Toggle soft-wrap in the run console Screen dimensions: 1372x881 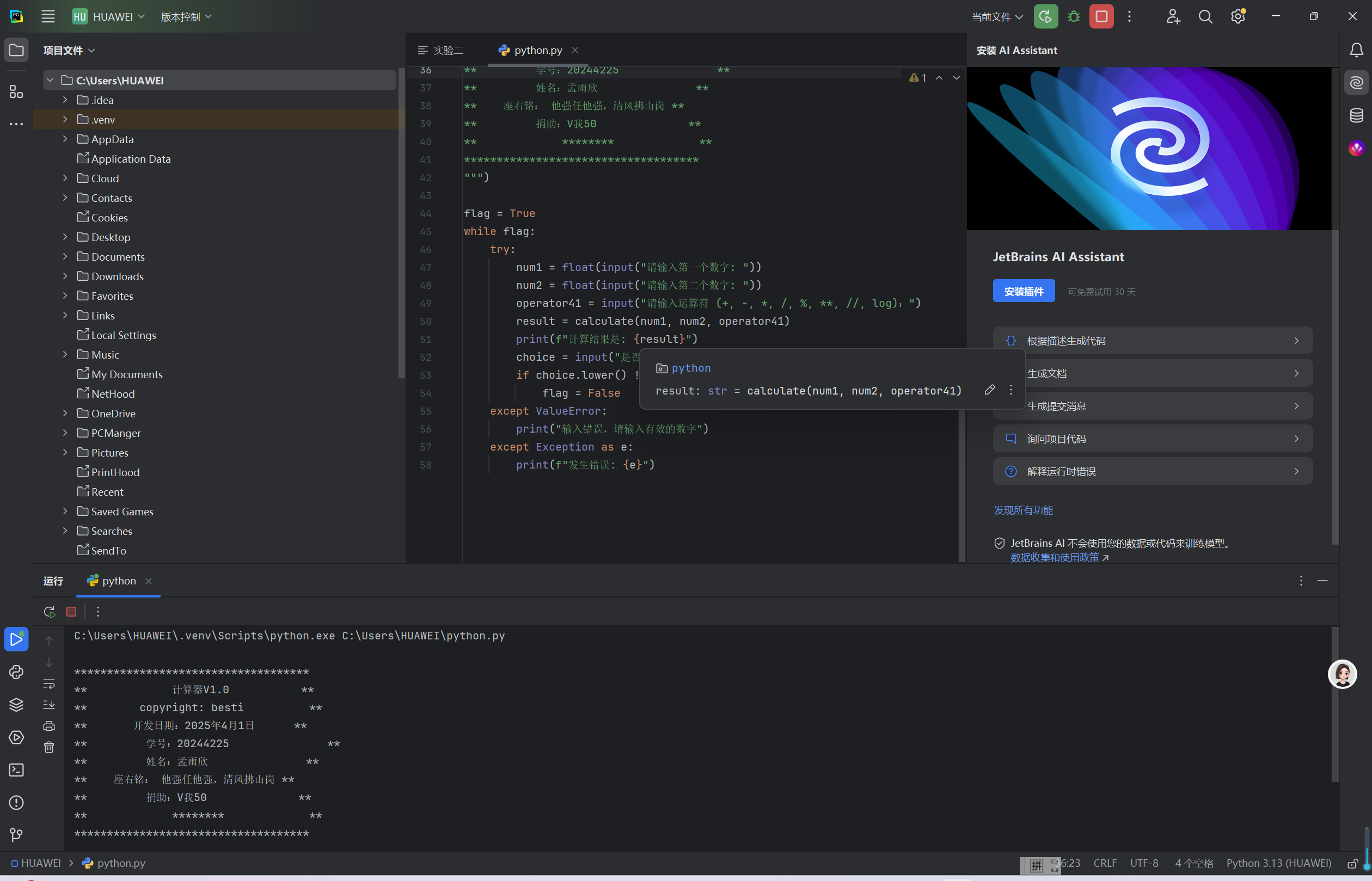coord(49,683)
